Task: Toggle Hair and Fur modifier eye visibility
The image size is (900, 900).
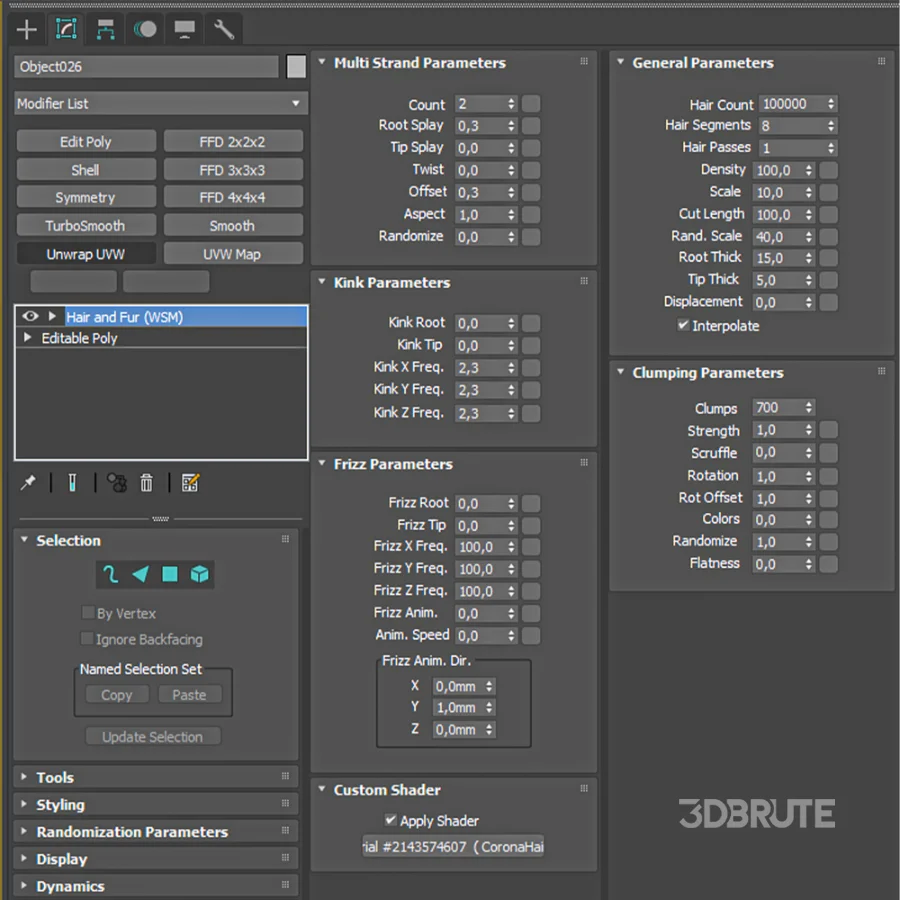Action: (30, 316)
